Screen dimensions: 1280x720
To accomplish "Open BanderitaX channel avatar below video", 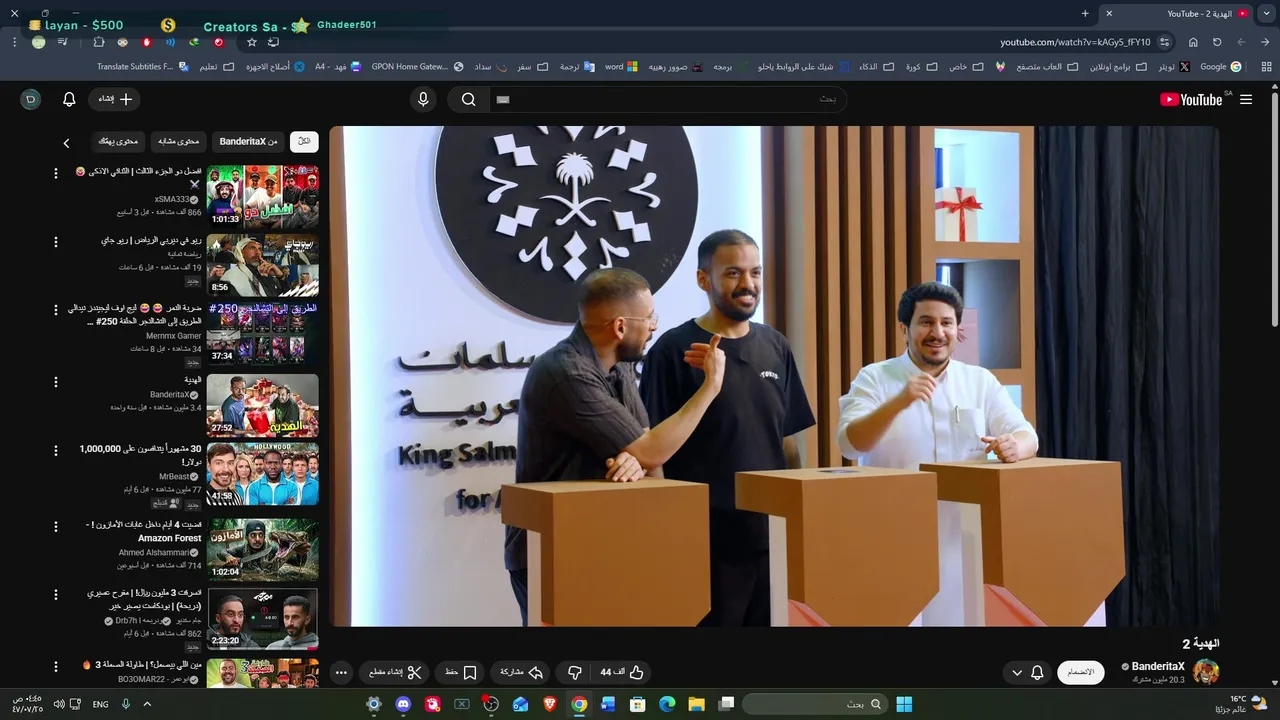I will point(1206,672).
